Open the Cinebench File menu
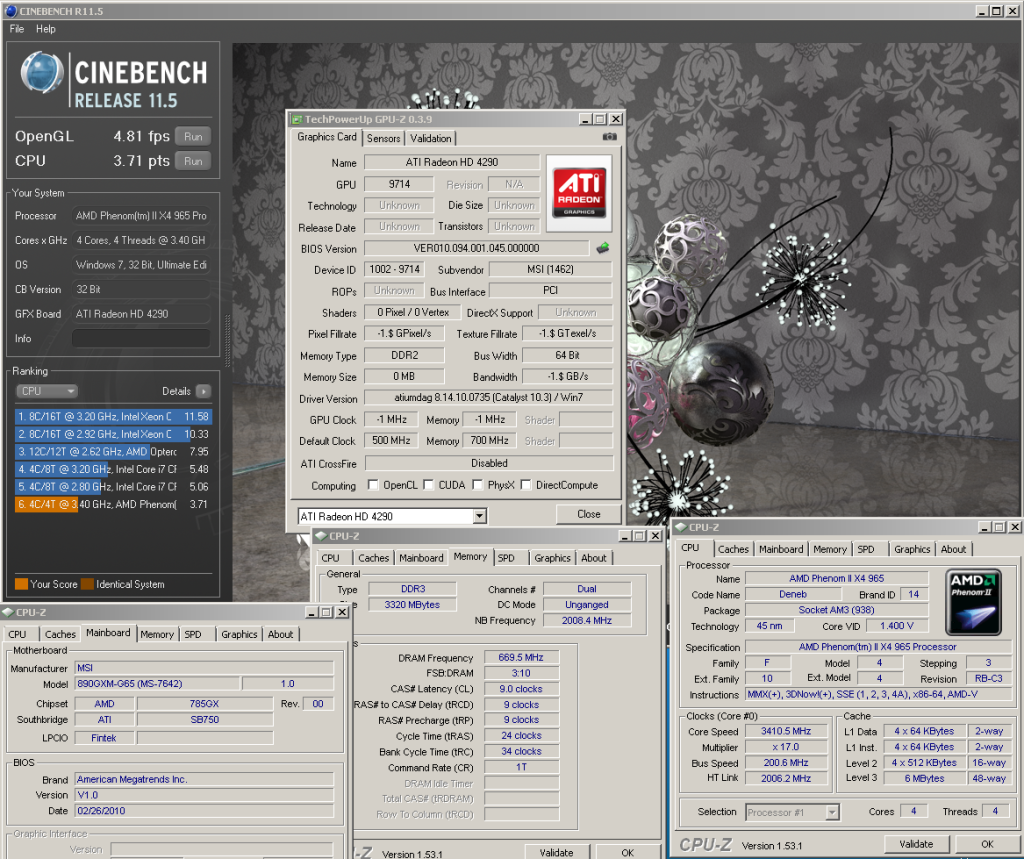The height and width of the screenshot is (859, 1024). click(x=16, y=29)
